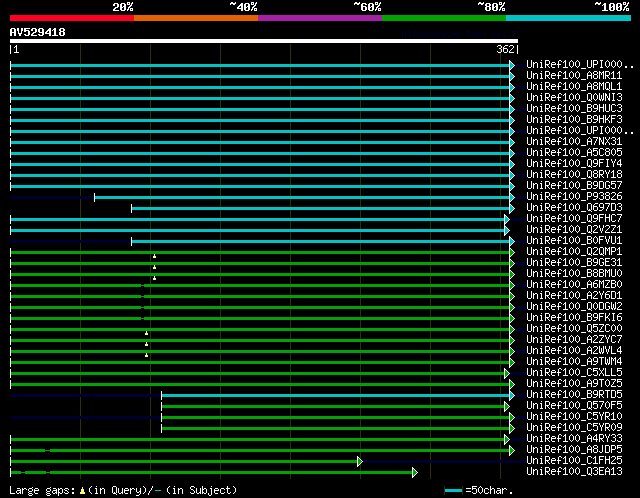The height and width of the screenshot is (498, 640).
Task: Click the UniRef100_A8JDP5 label
Action: pyautogui.click(x=574, y=450)
